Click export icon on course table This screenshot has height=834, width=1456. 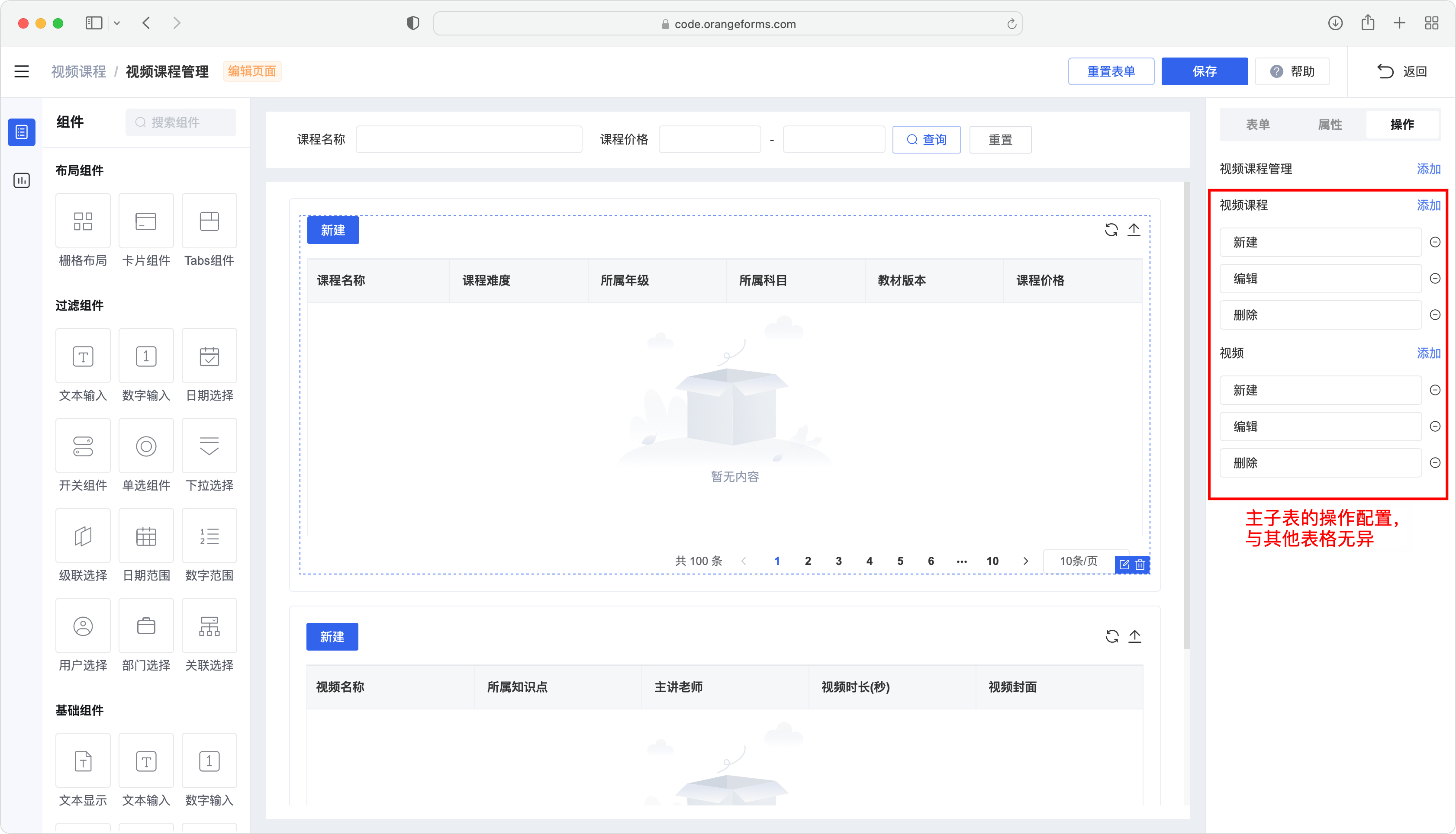tap(1134, 230)
